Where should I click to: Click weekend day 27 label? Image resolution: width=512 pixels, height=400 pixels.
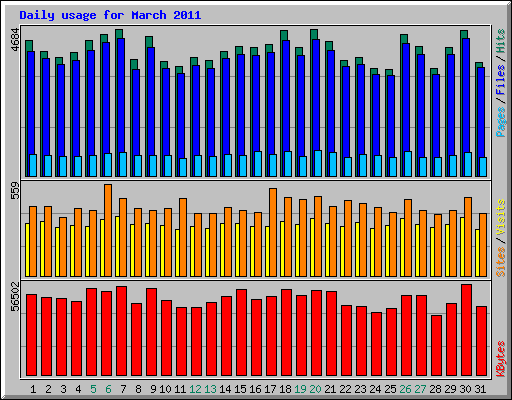(420, 389)
